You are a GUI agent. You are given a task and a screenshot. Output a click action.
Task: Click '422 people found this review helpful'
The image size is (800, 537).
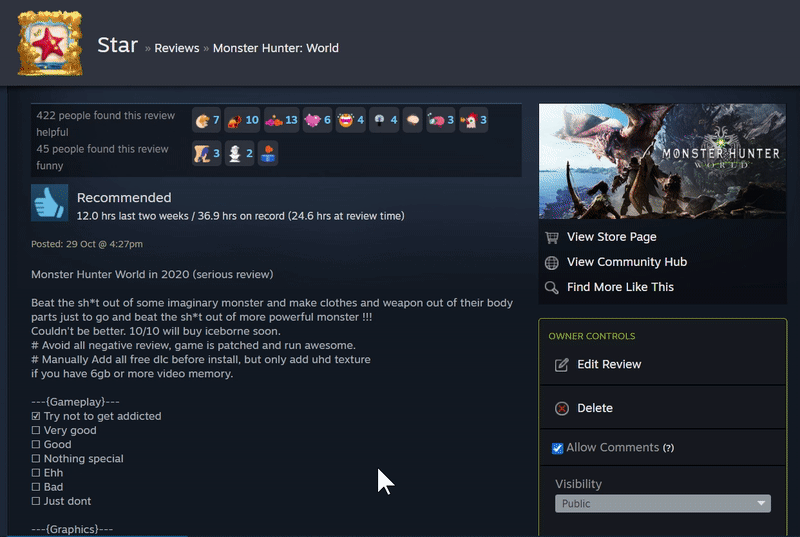pyautogui.click(x=106, y=123)
